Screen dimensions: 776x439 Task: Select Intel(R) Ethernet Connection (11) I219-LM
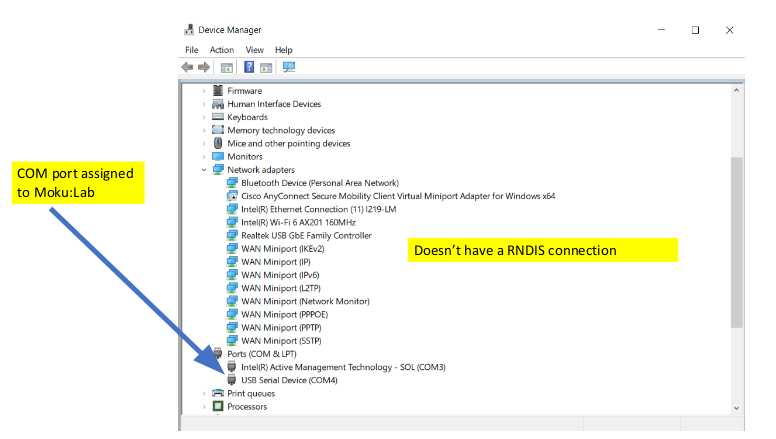[x=319, y=209]
